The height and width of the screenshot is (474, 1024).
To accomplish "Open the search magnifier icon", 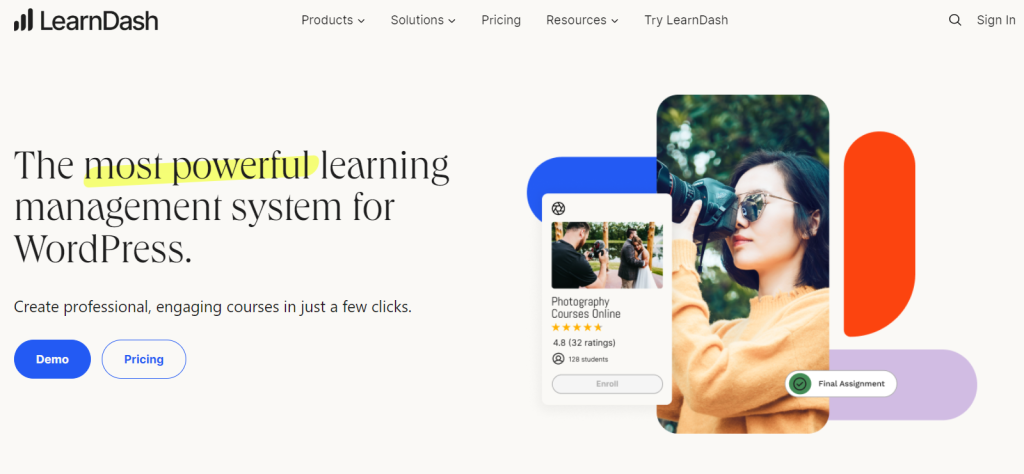I will [x=955, y=20].
